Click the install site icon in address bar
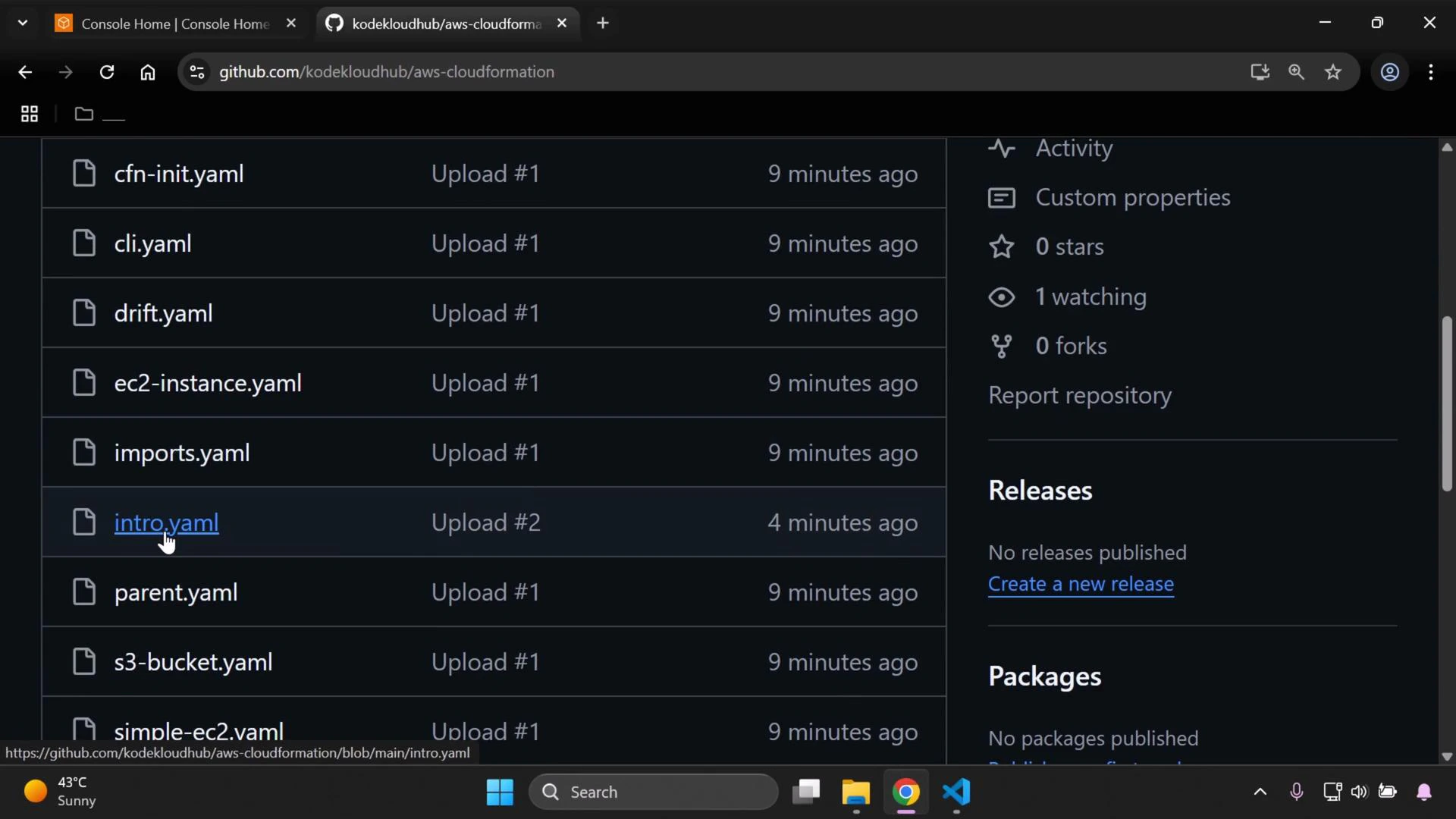 (1260, 72)
